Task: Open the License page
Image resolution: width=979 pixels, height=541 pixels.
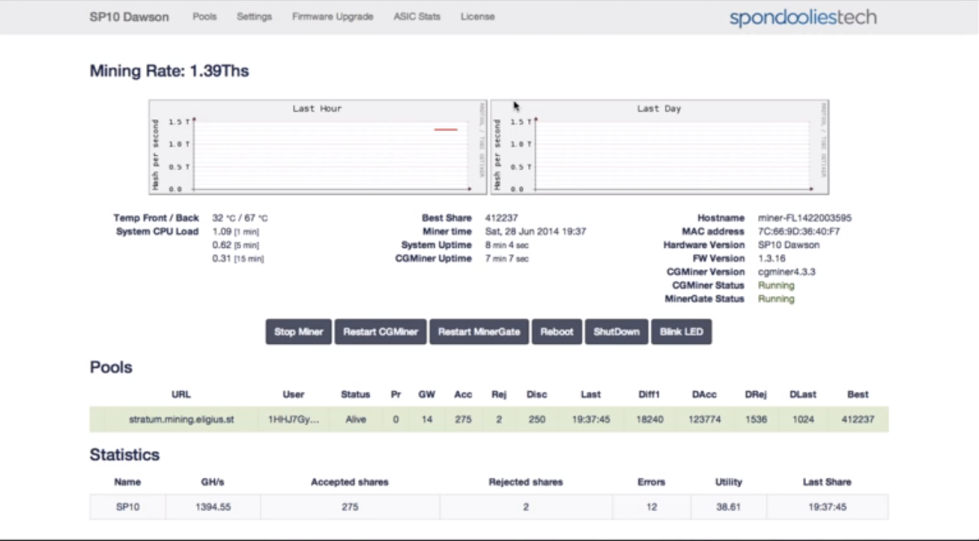Action: (x=477, y=17)
